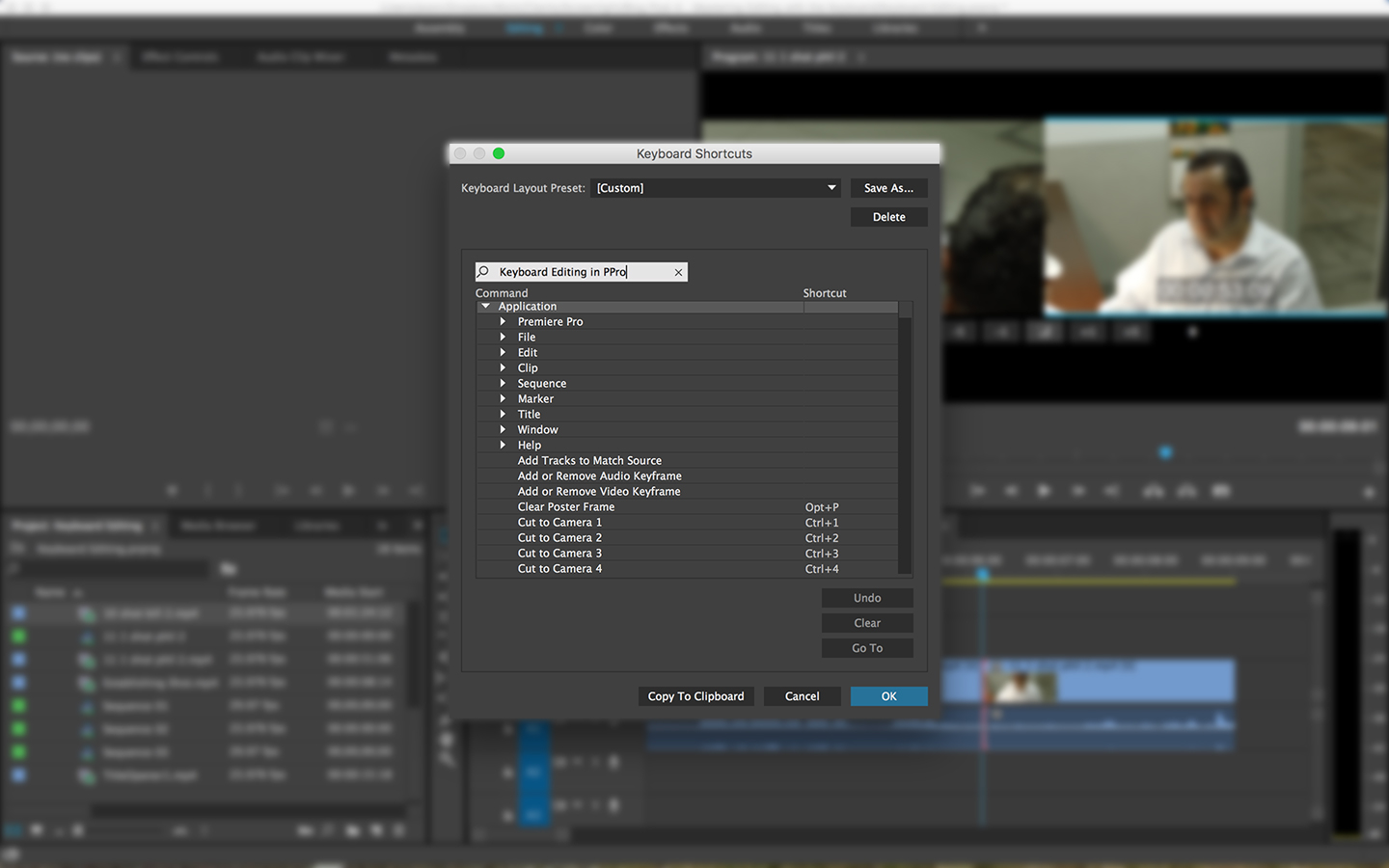Expand the Edit commands group
Image resolution: width=1389 pixels, height=868 pixels.
[503, 352]
